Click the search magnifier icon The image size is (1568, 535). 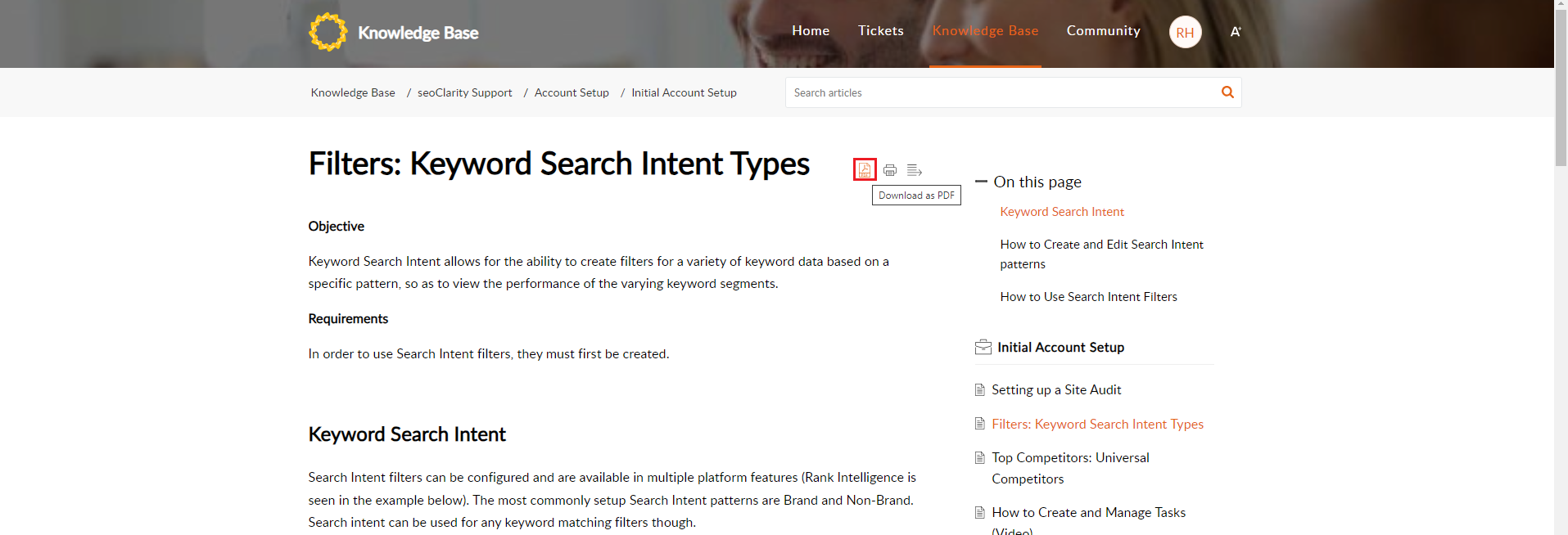click(1227, 92)
